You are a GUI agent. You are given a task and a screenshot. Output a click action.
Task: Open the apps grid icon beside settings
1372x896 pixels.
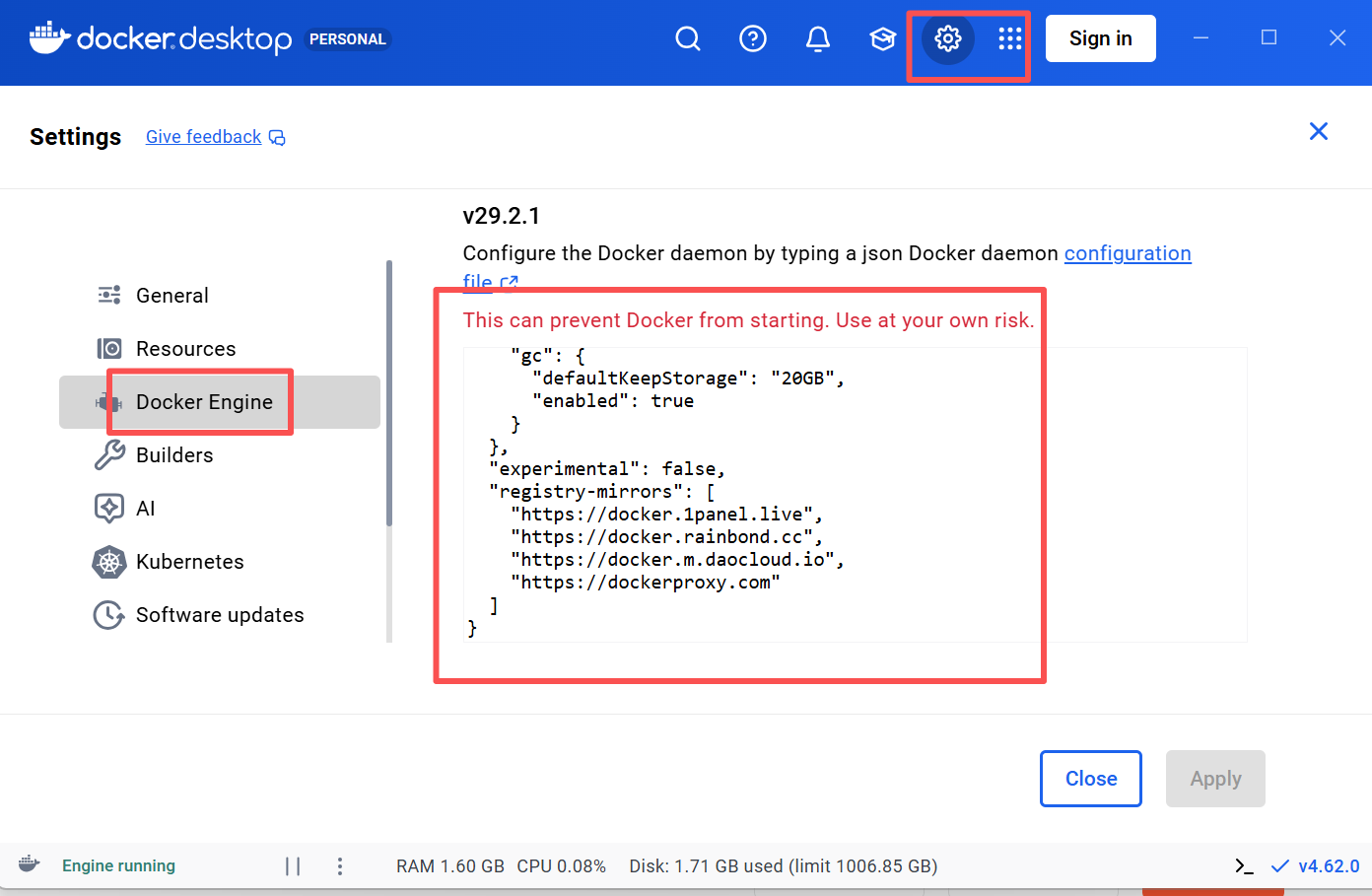(x=1008, y=38)
